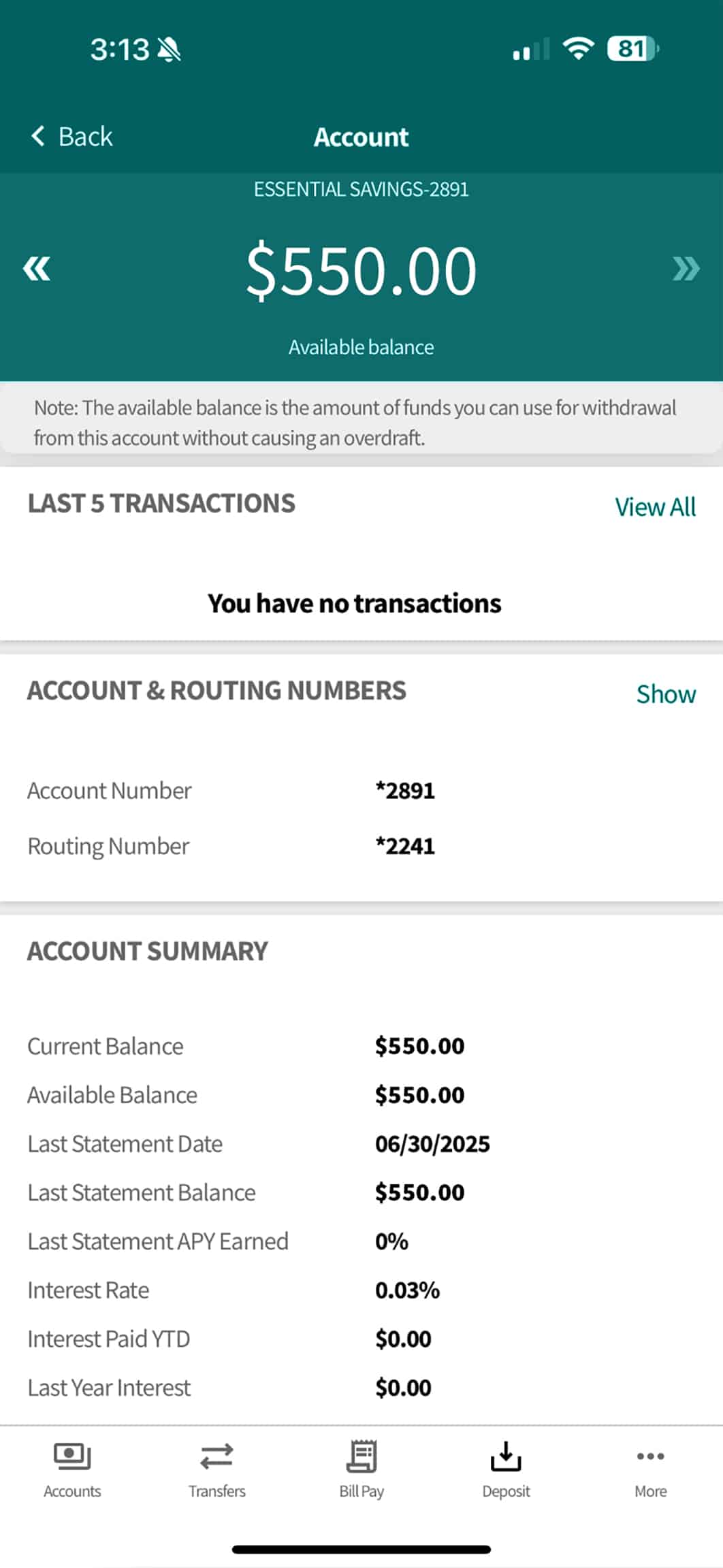Screen dimensions: 723x1568
Task: Tap the masked Routing Number *2241
Action: 405,846
